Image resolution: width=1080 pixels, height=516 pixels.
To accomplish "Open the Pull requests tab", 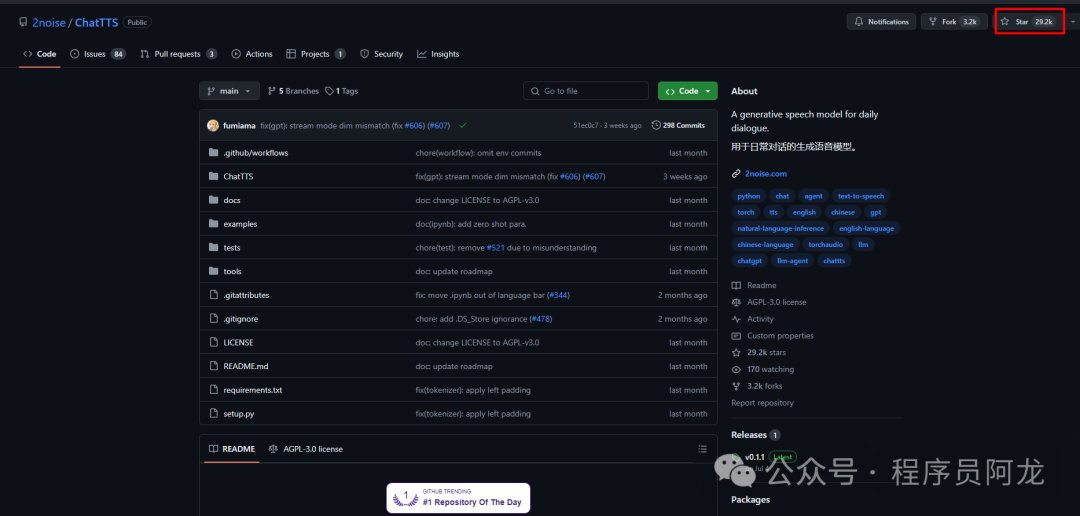I will (178, 54).
